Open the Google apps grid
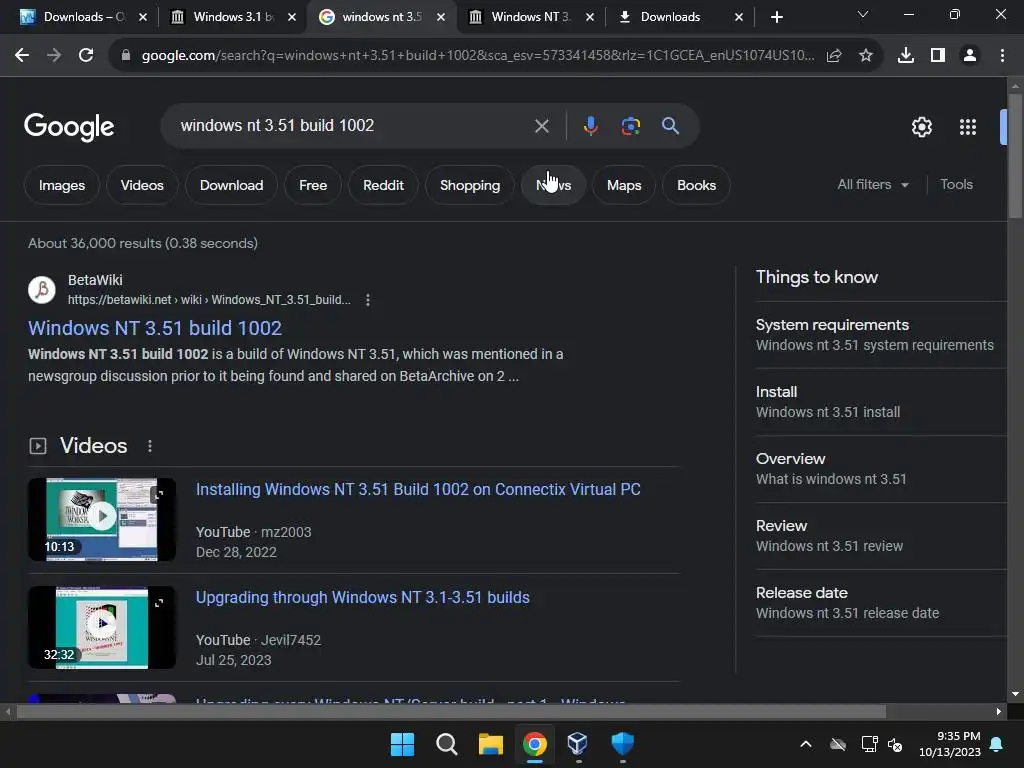Image resolution: width=1024 pixels, height=768 pixels. (968, 127)
